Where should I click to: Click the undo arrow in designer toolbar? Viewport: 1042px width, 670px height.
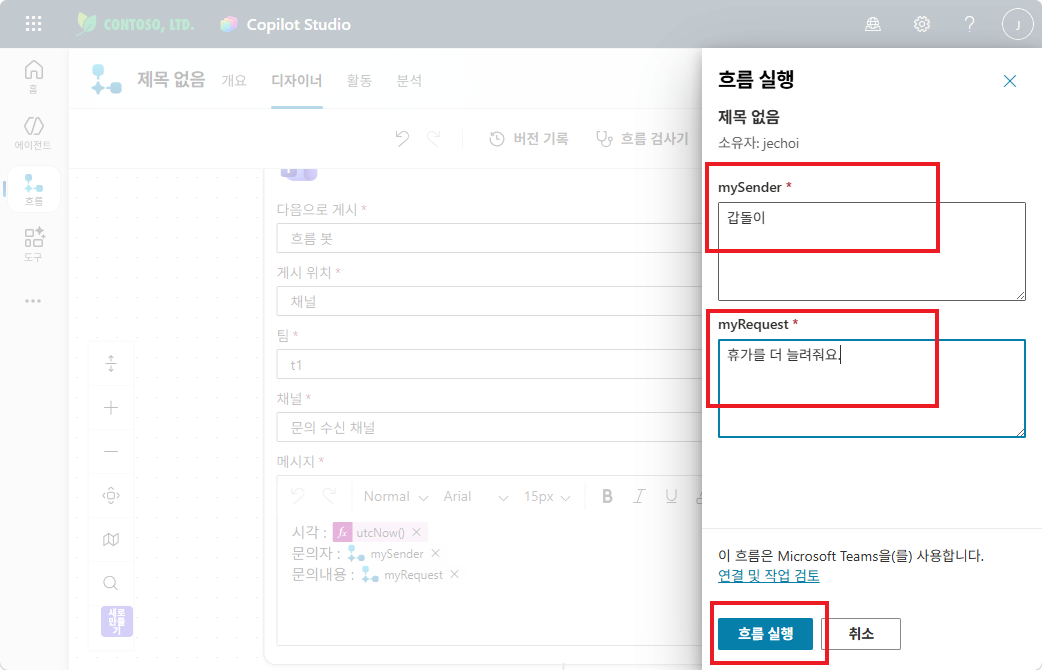[402, 138]
